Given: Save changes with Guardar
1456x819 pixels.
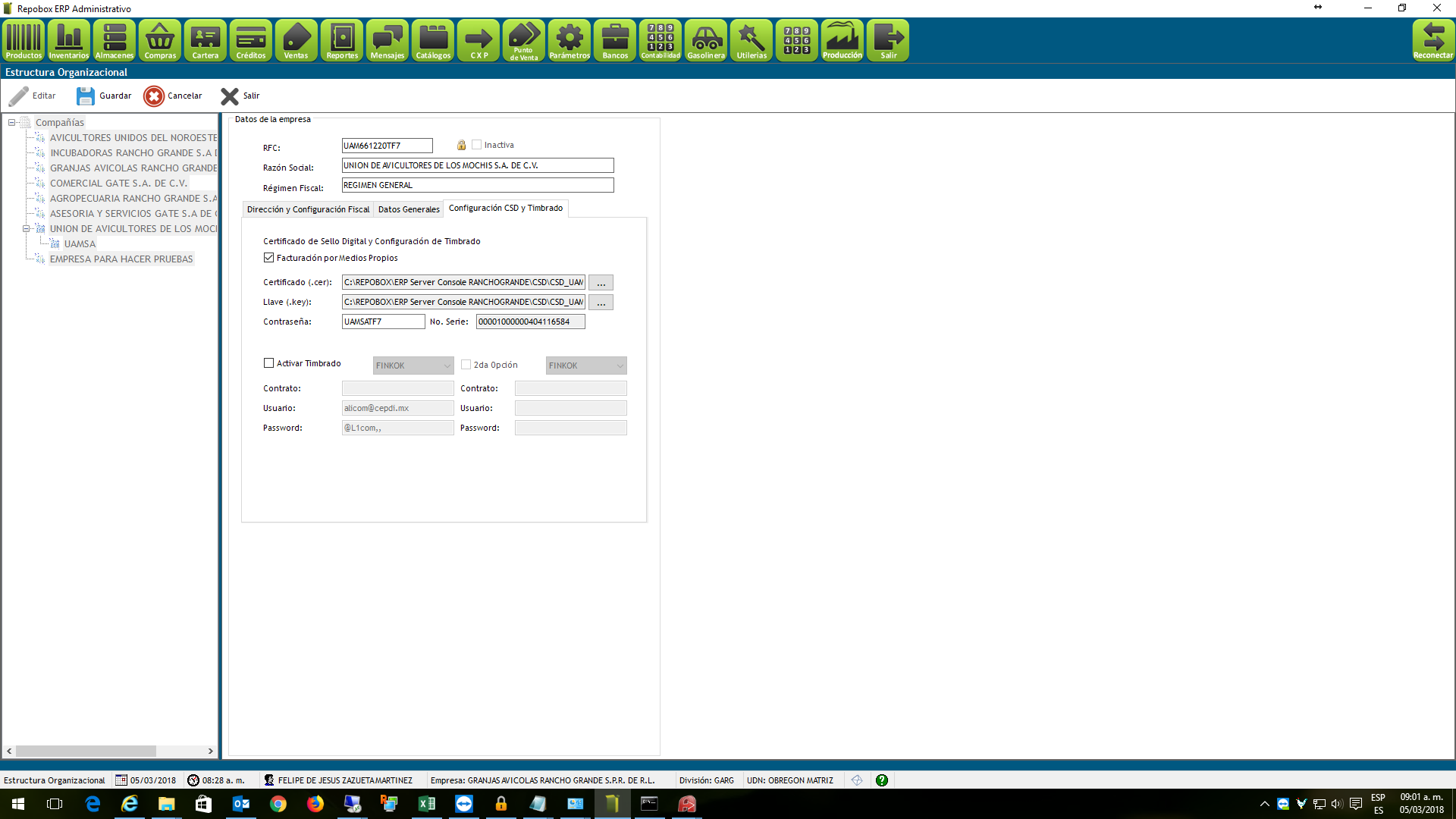Looking at the screenshot, I should 104,96.
